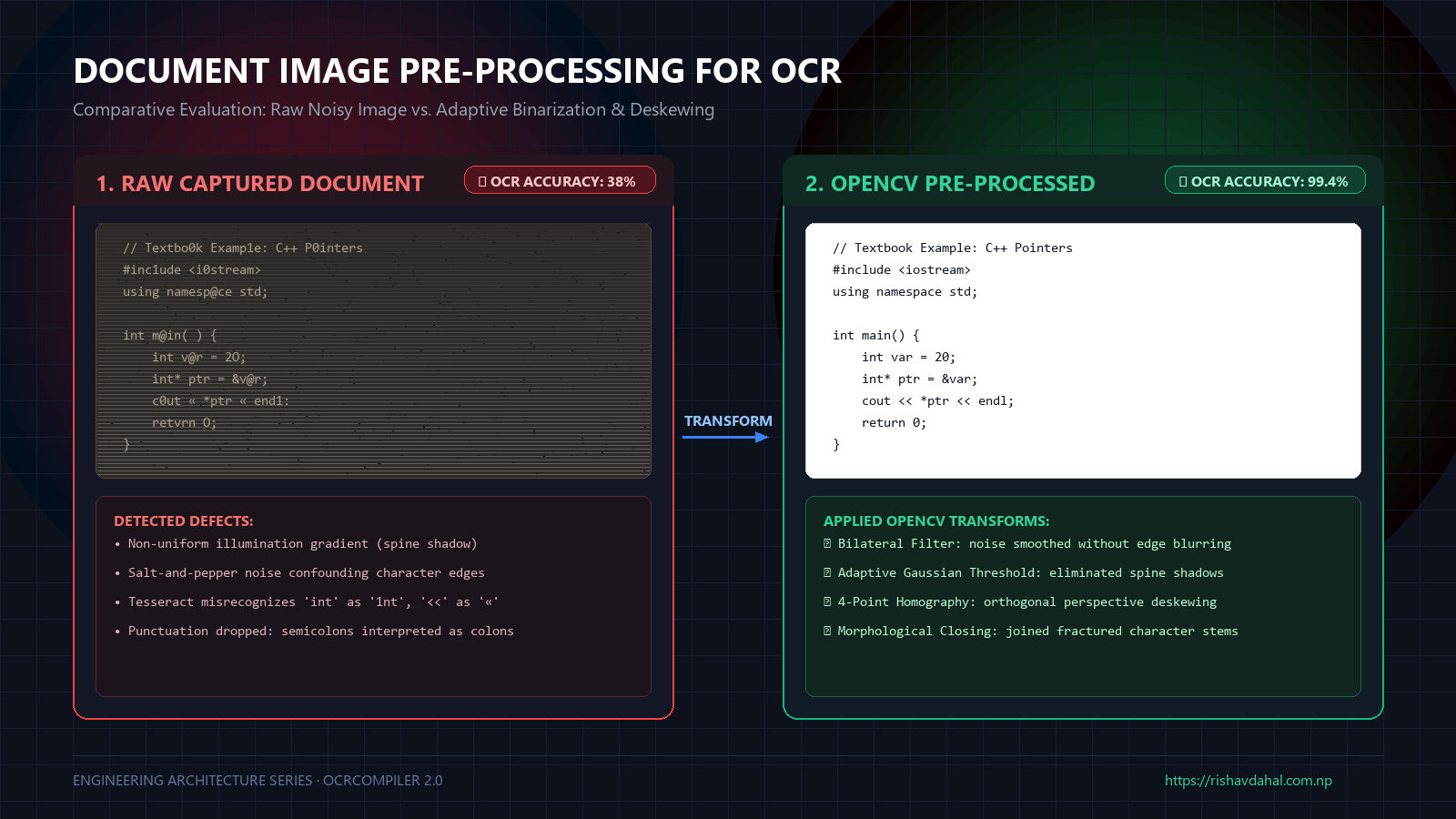Viewport: 1456px width, 819px height.
Task: Click the OCR ACCURACY: 38% badge
Action: click(560, 180)
